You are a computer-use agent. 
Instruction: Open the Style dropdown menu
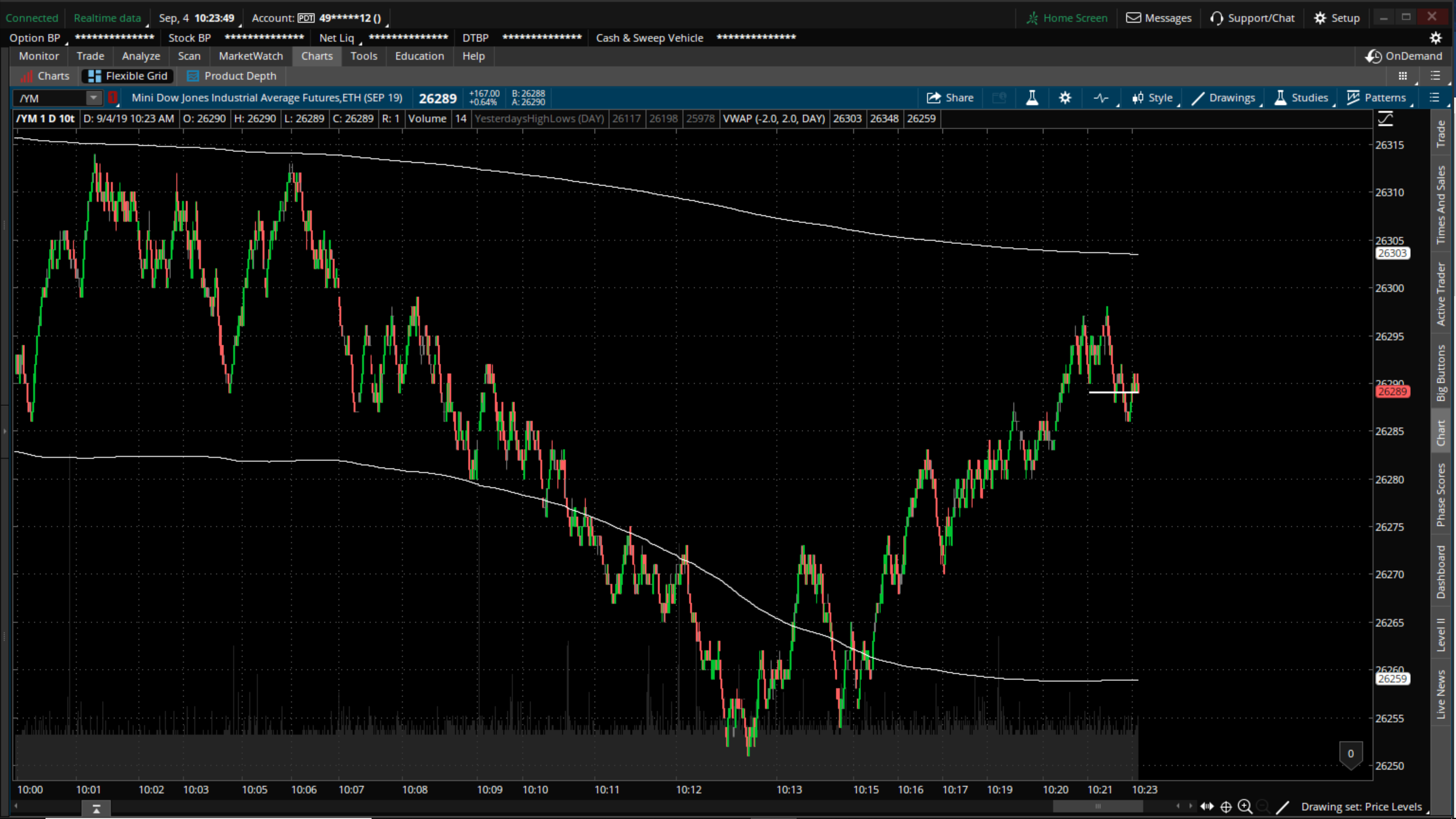click(1153, 98)
